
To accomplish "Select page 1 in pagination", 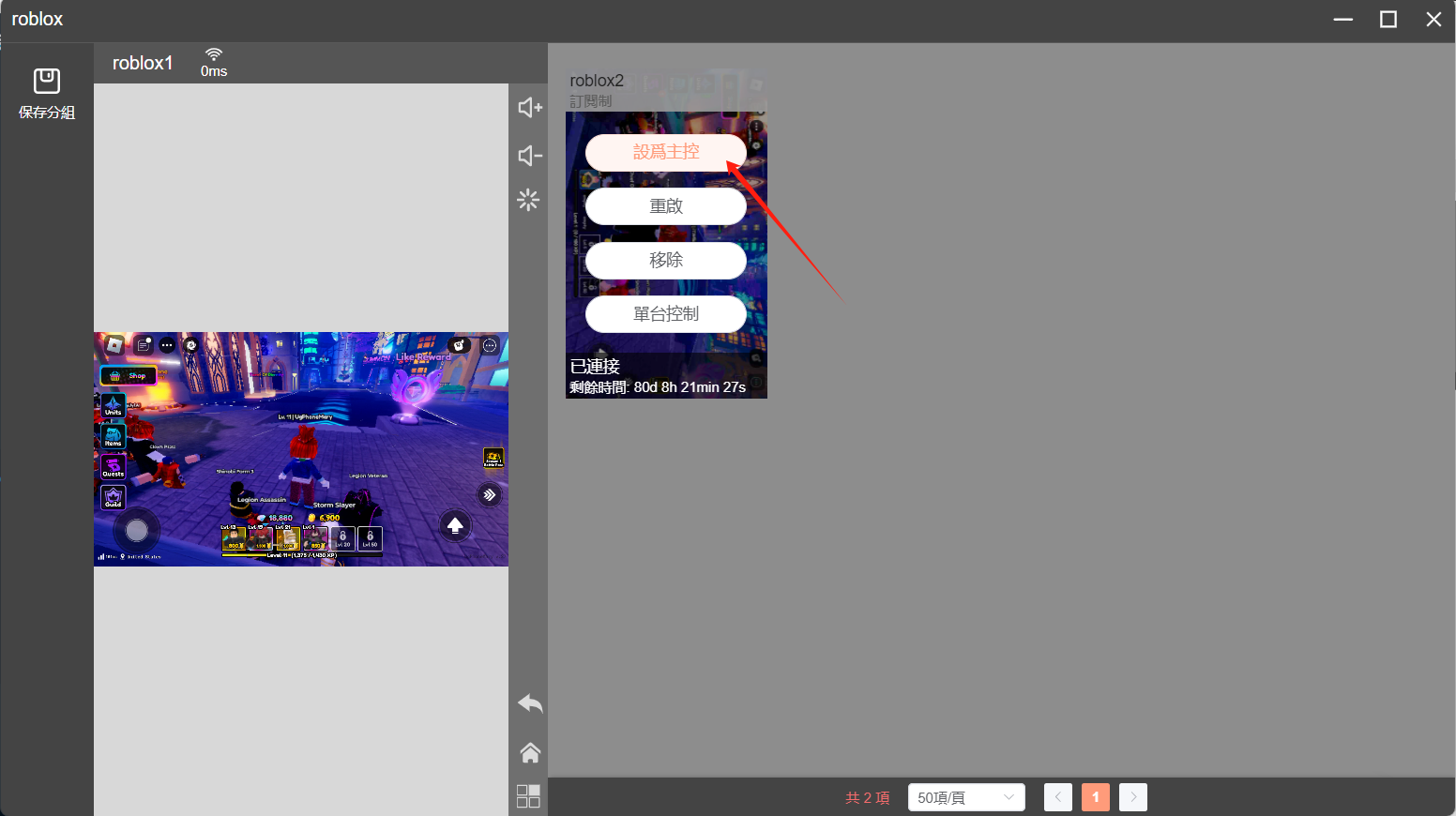I will pos(1096,797).
